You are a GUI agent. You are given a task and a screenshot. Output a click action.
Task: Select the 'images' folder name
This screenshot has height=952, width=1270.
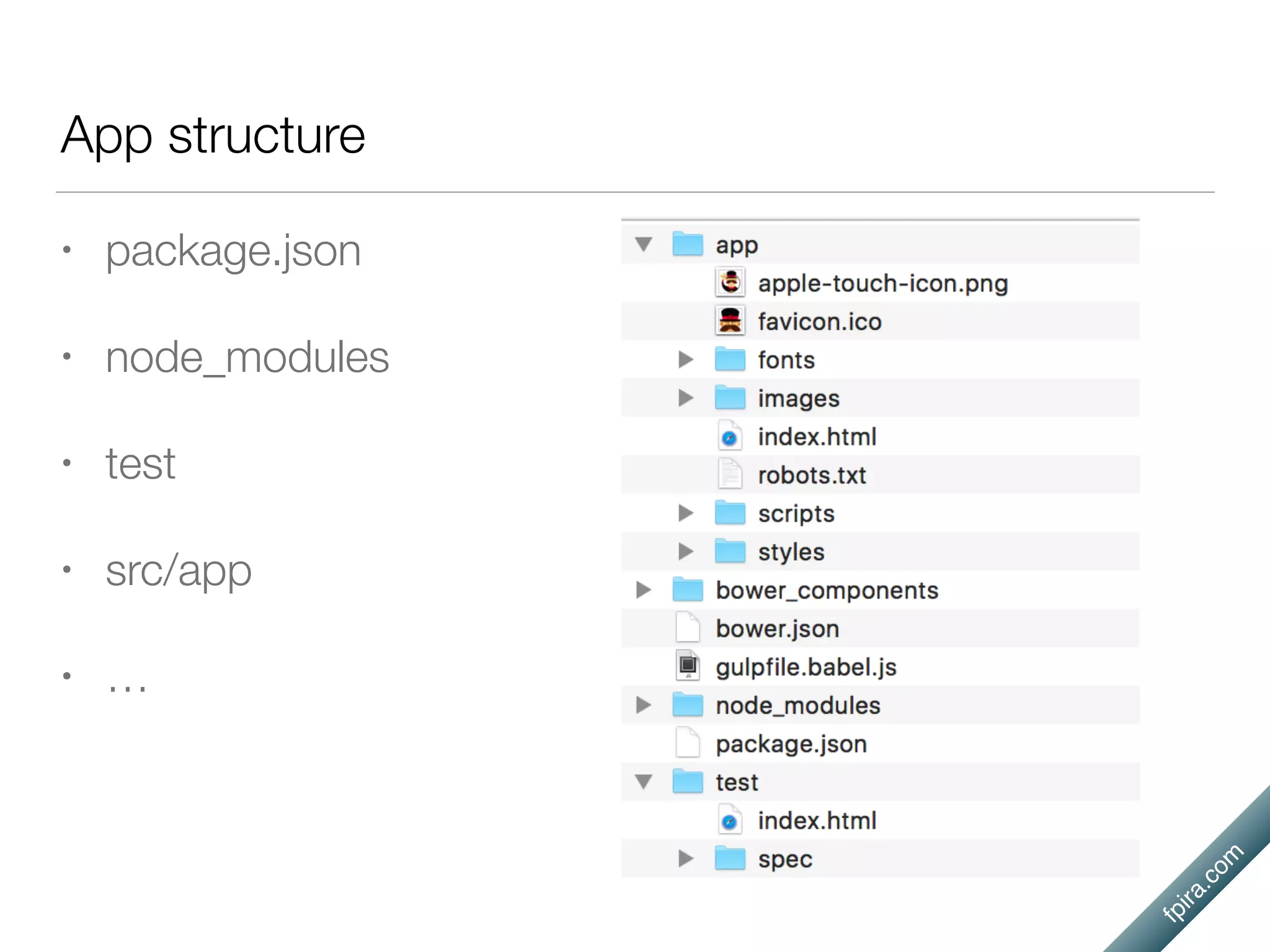click(799, 400)
